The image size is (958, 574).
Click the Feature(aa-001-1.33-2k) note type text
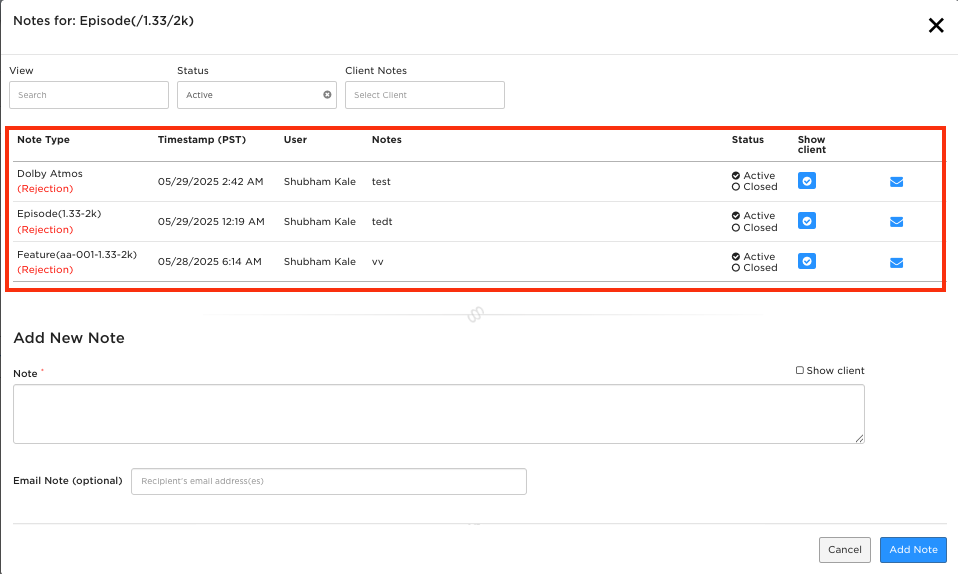77,254
